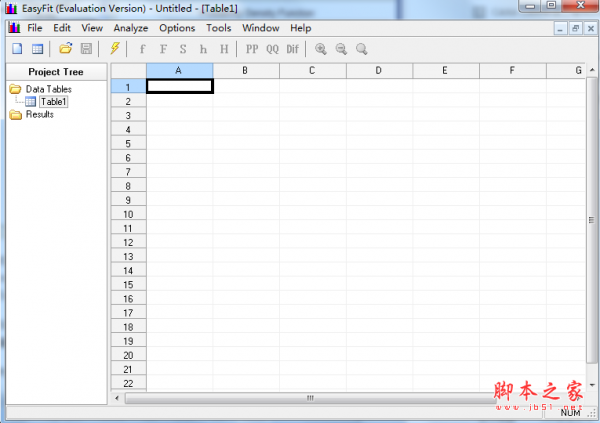Open a file with the folder toolbar icon
Viewport: 600px width, 423px height.
coord(65,49)
